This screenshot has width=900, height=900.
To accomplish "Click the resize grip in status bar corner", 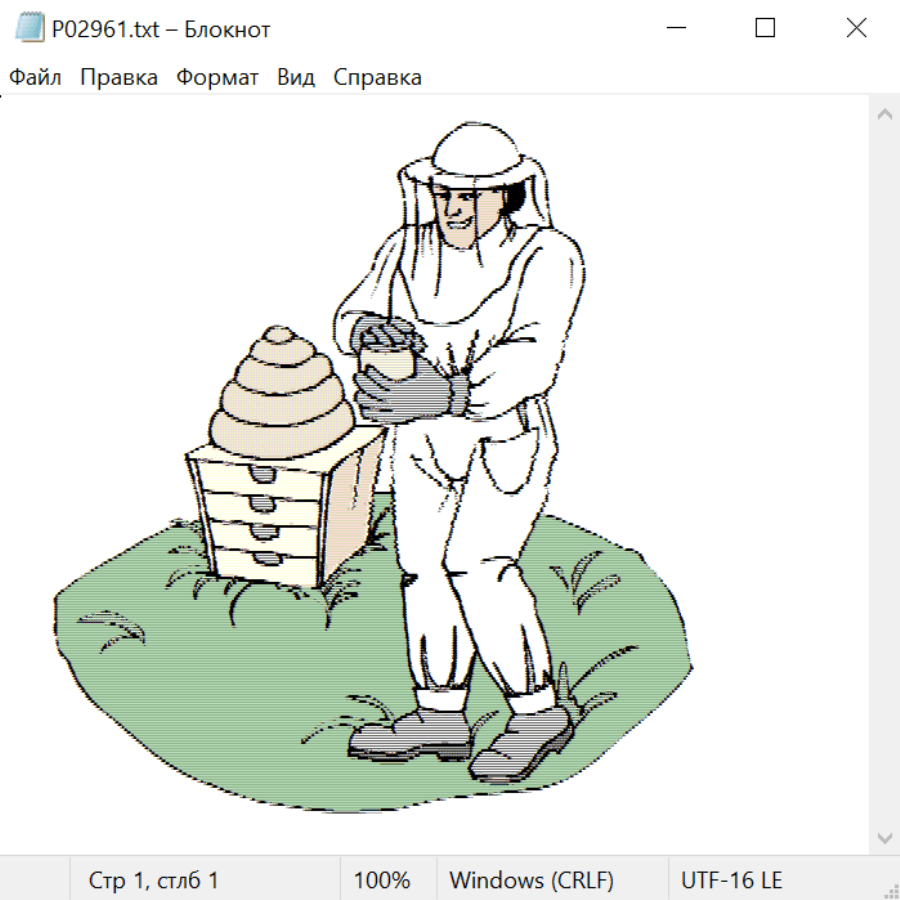I will pos(889,889).
